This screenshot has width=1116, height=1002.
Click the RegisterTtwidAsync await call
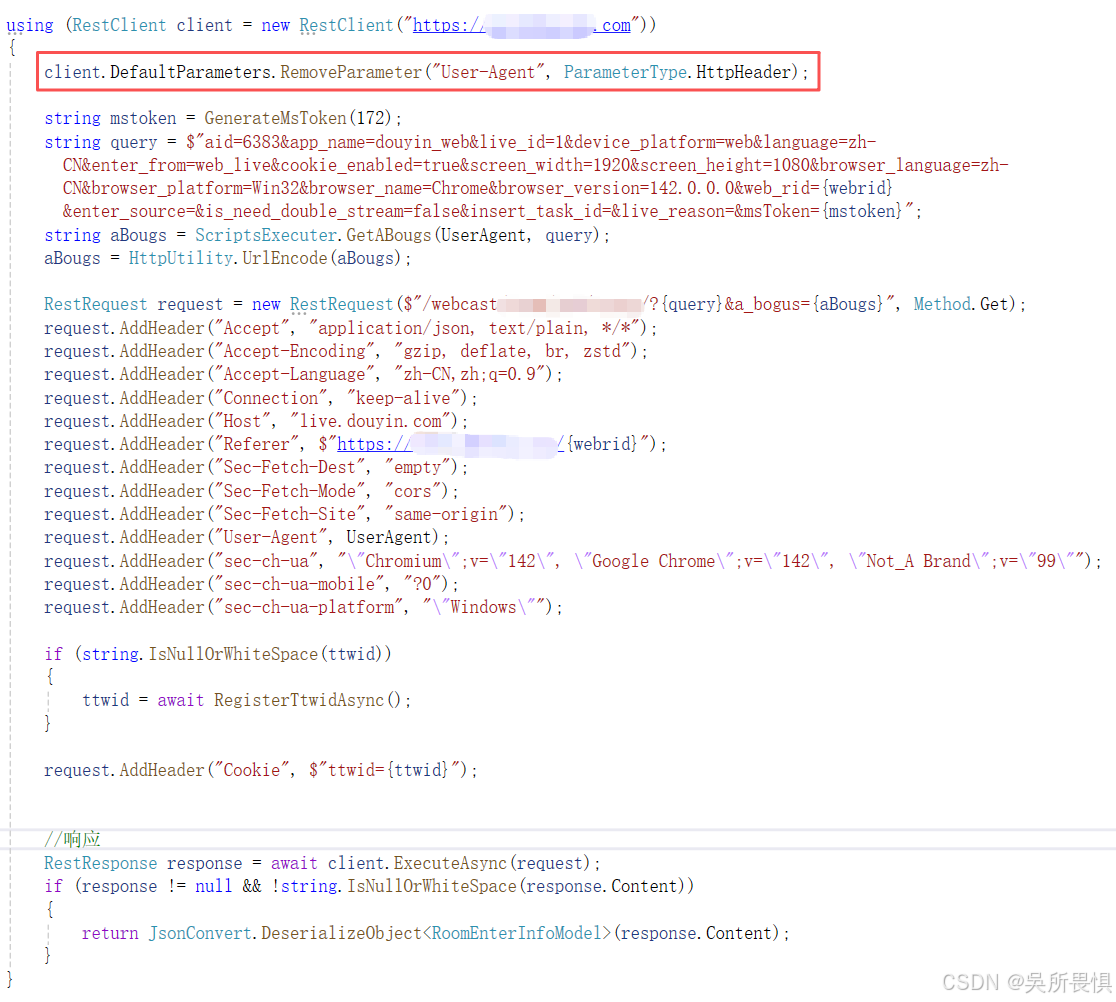300,699
